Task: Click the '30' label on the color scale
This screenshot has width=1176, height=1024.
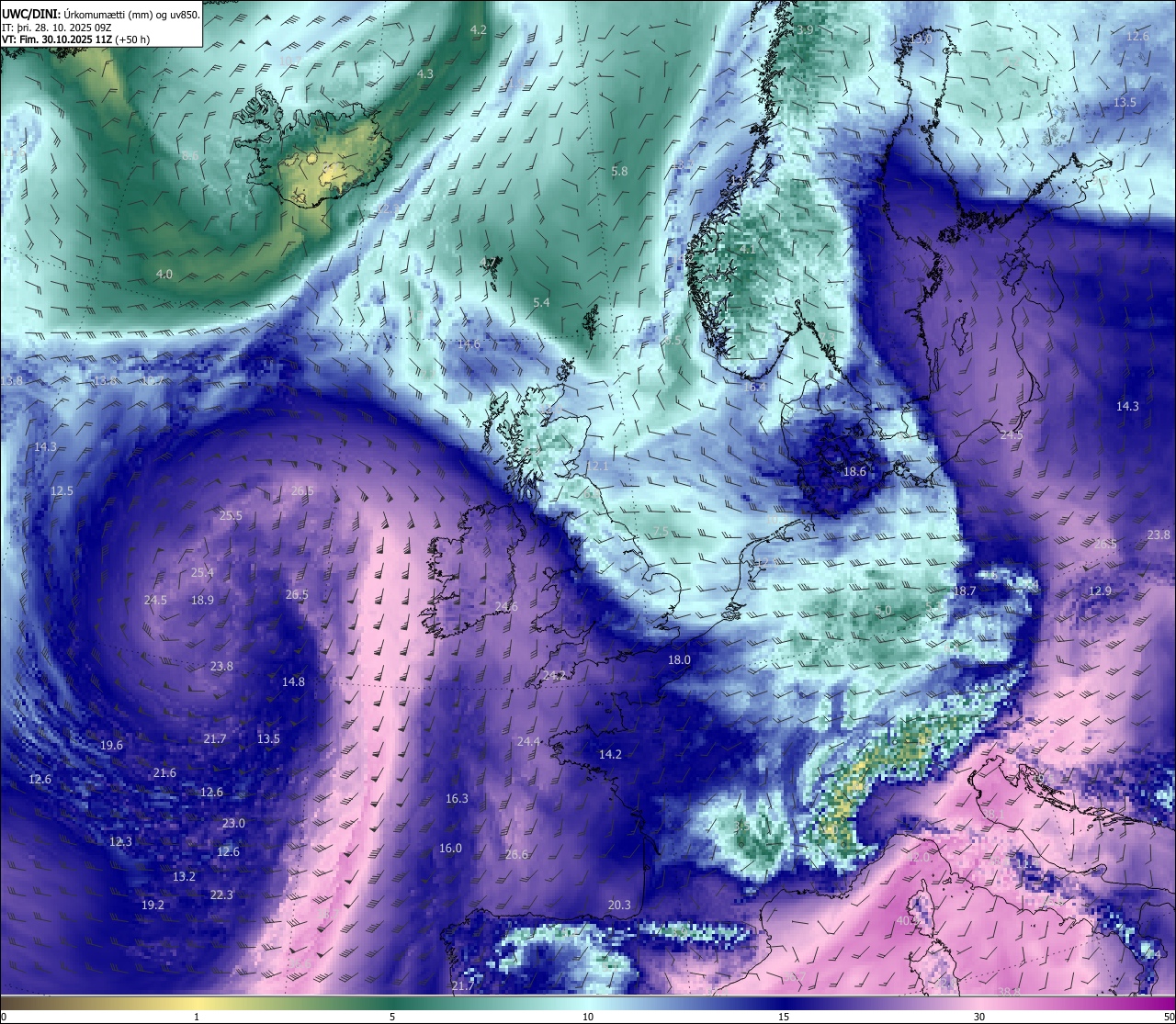Action: [x=979, y=1017]
